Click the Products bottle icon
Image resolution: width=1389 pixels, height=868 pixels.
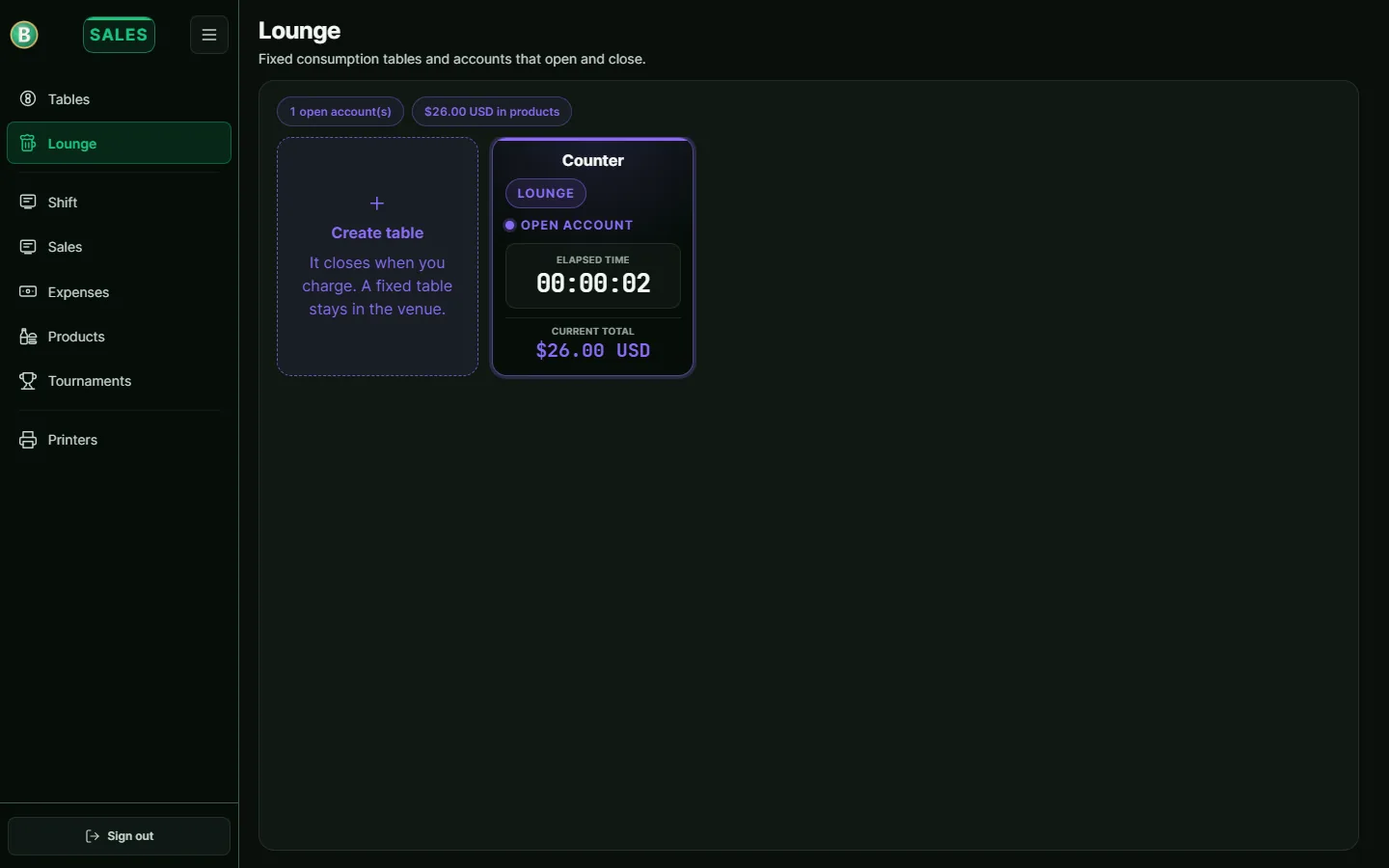point(28,337)
